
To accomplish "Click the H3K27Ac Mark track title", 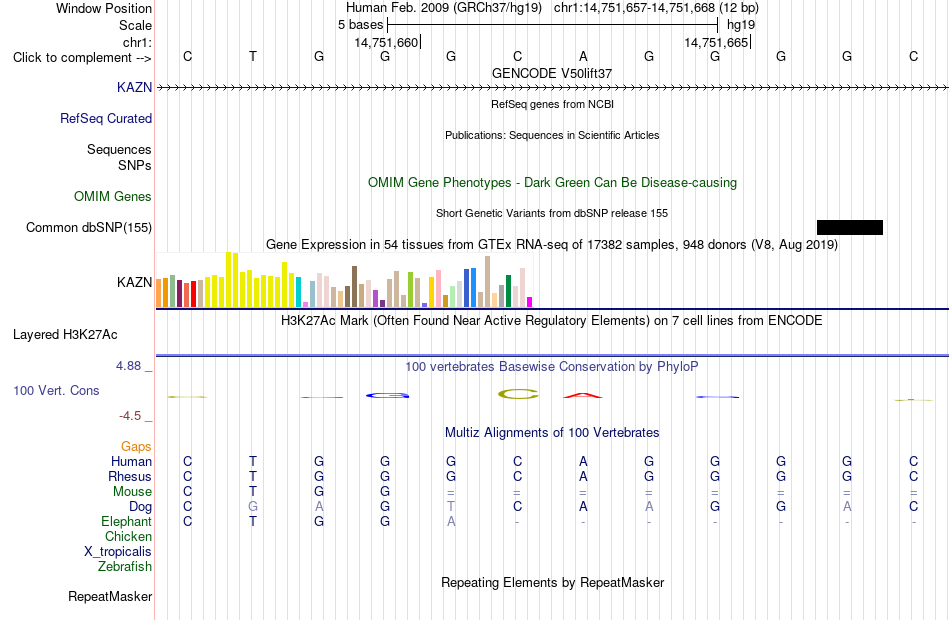I will tap(552, 321).
